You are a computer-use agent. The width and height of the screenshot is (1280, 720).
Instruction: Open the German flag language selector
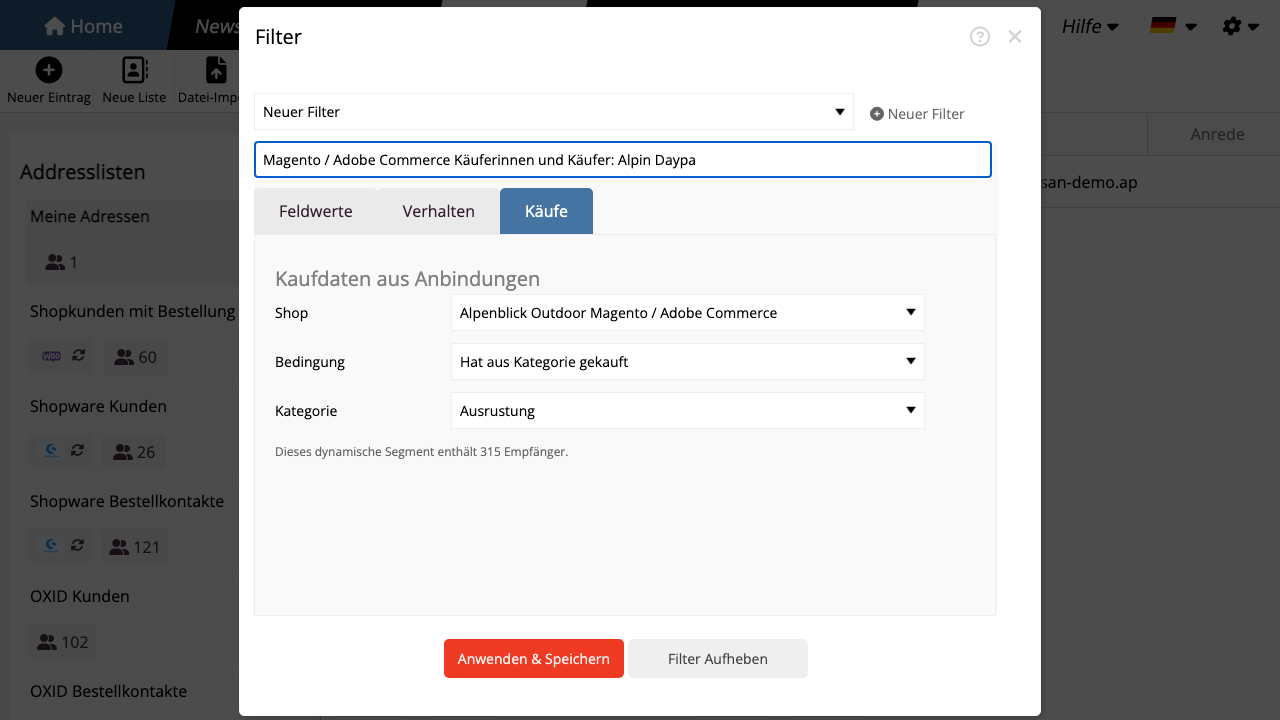tap(1173, 26)
